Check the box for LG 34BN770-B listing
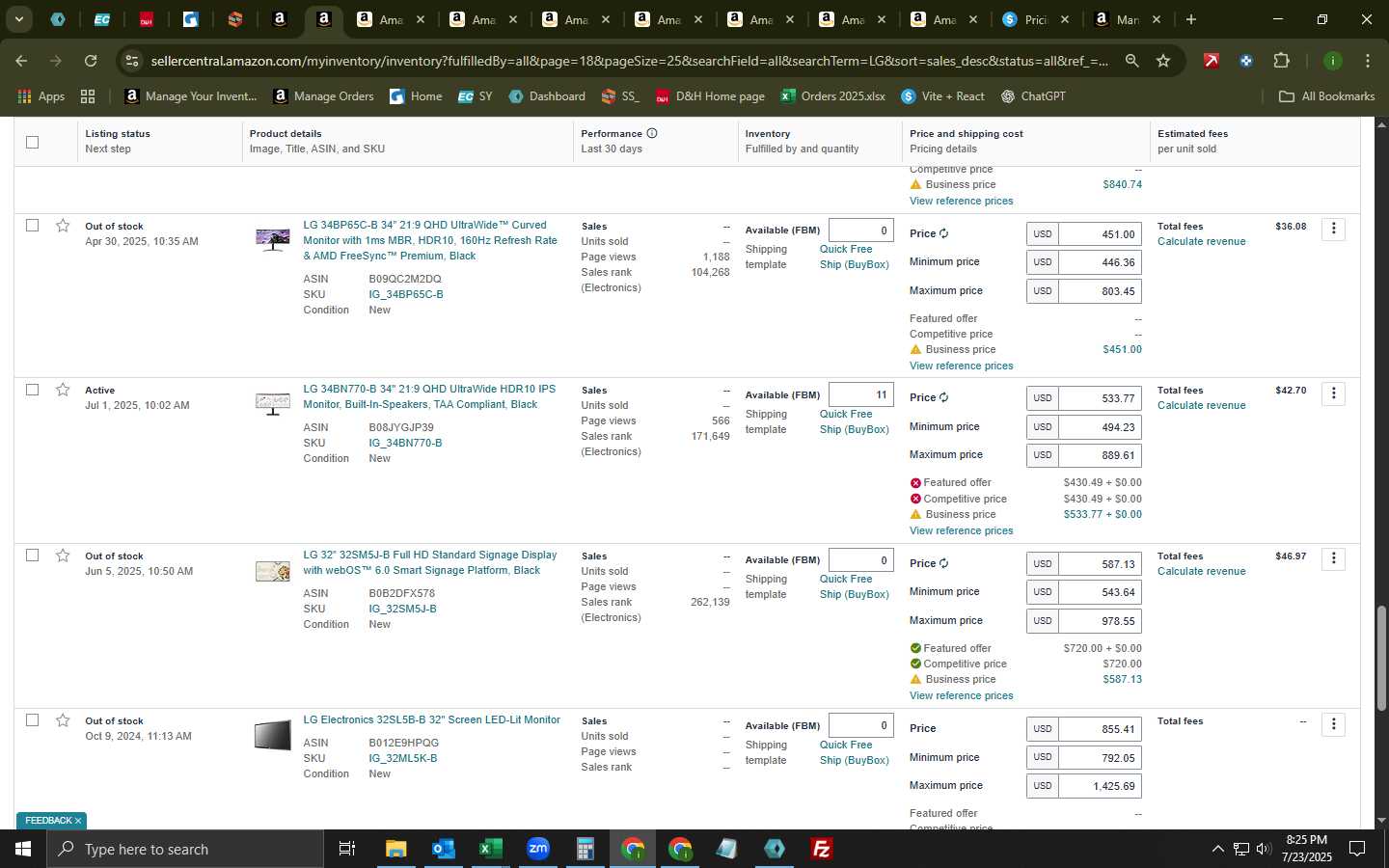This screenshot has height=868, width=1389. pos(32,390)
